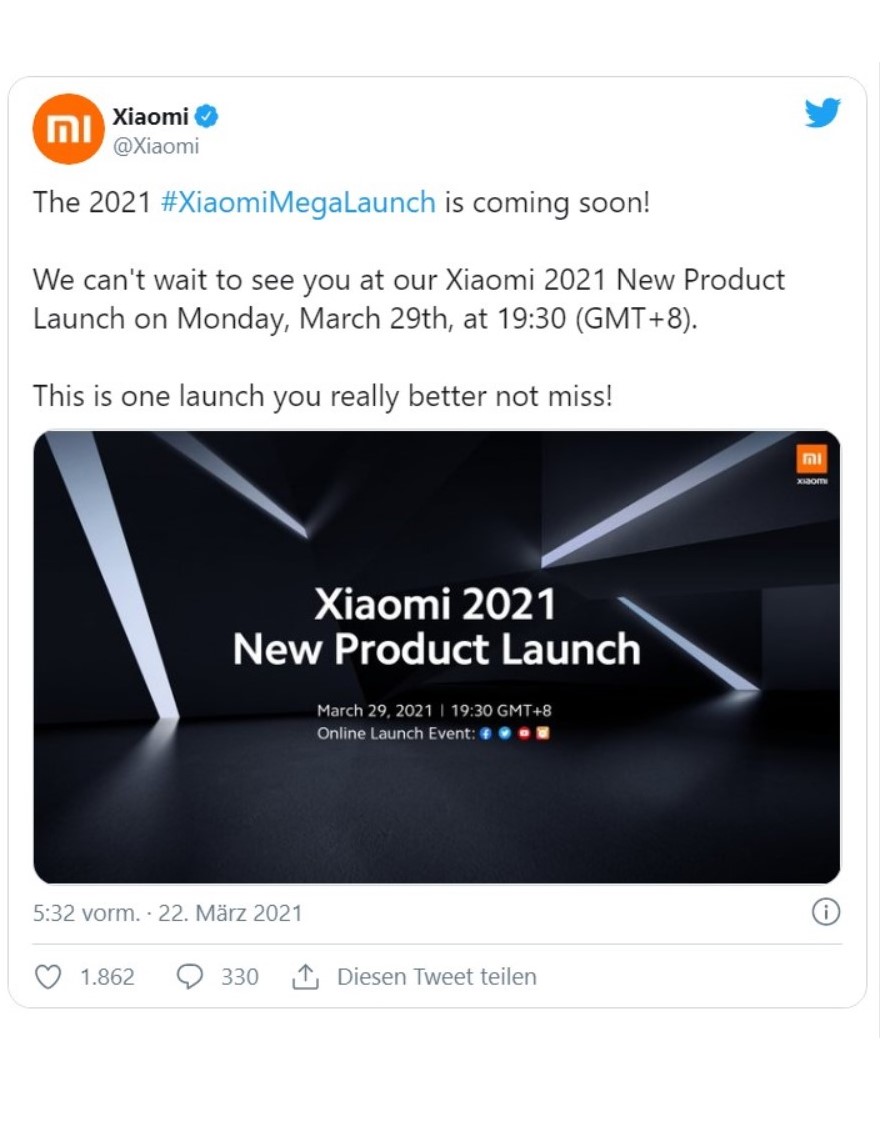Image resolution: width=887 pixels, height=1140 pixels.
Task: View the 1.862 likes count
Action: coord(107,977)
